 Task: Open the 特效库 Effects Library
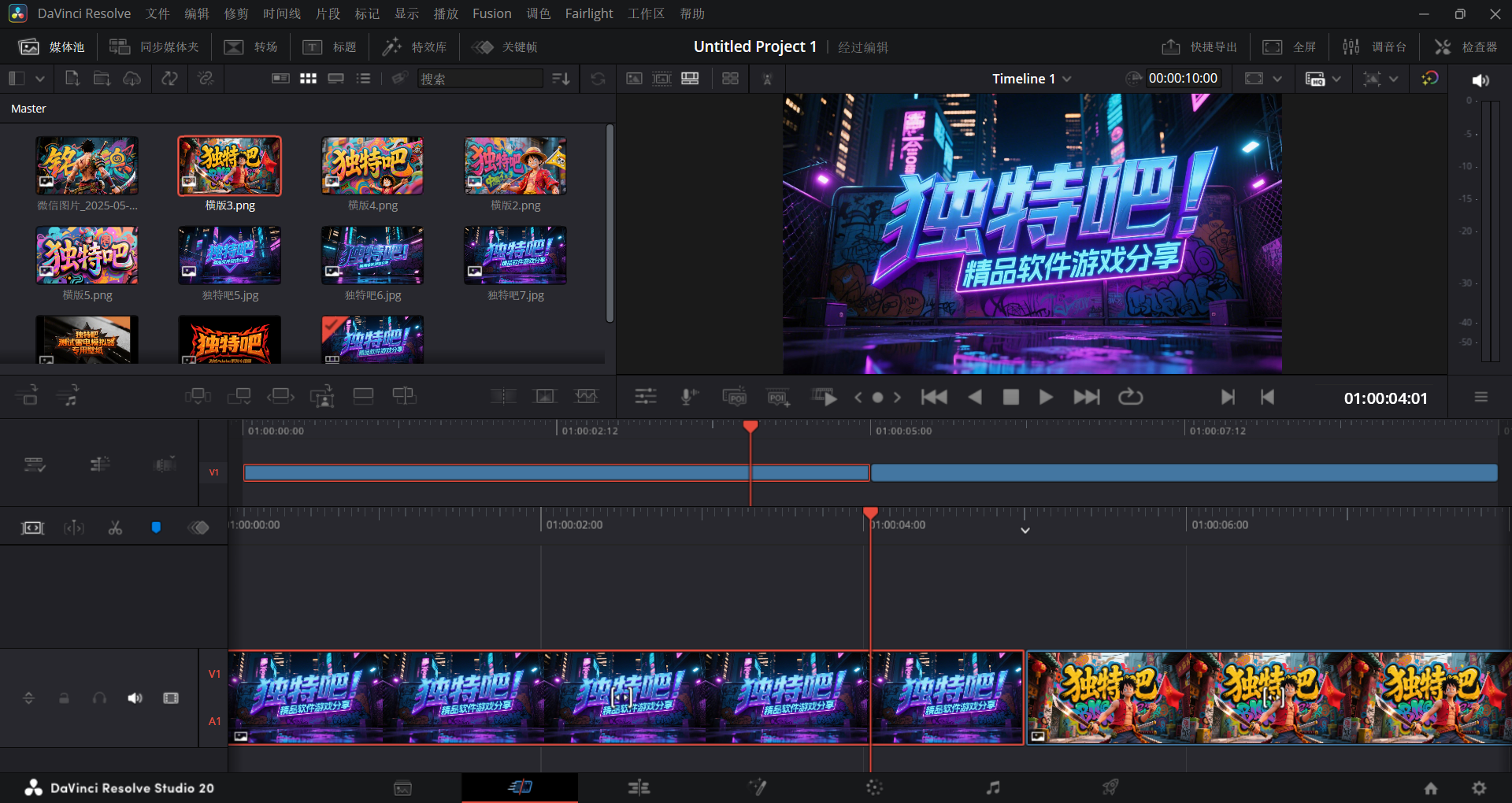point(414,46)
